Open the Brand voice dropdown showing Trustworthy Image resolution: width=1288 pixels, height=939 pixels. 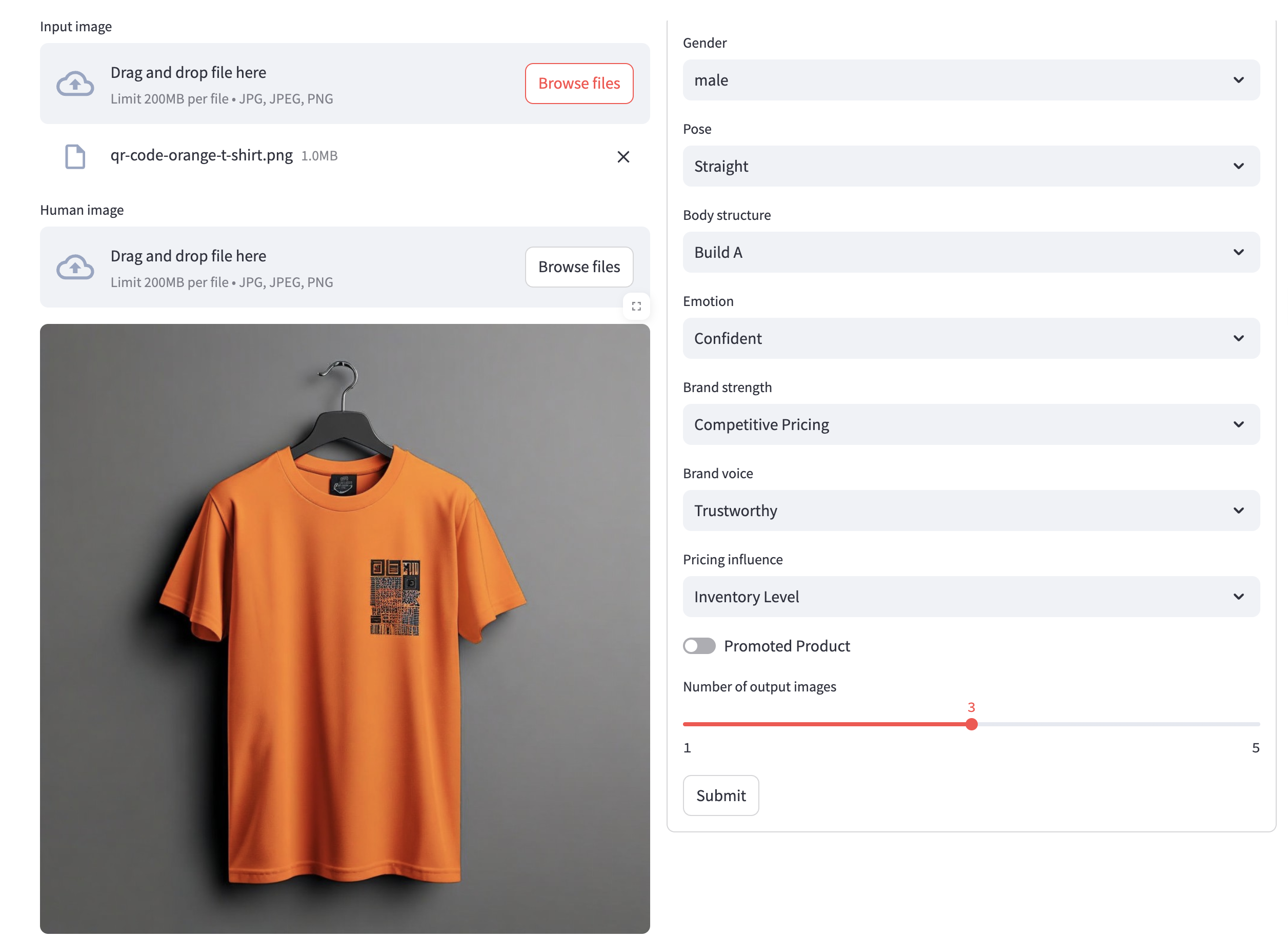click(x=971, y=511)
